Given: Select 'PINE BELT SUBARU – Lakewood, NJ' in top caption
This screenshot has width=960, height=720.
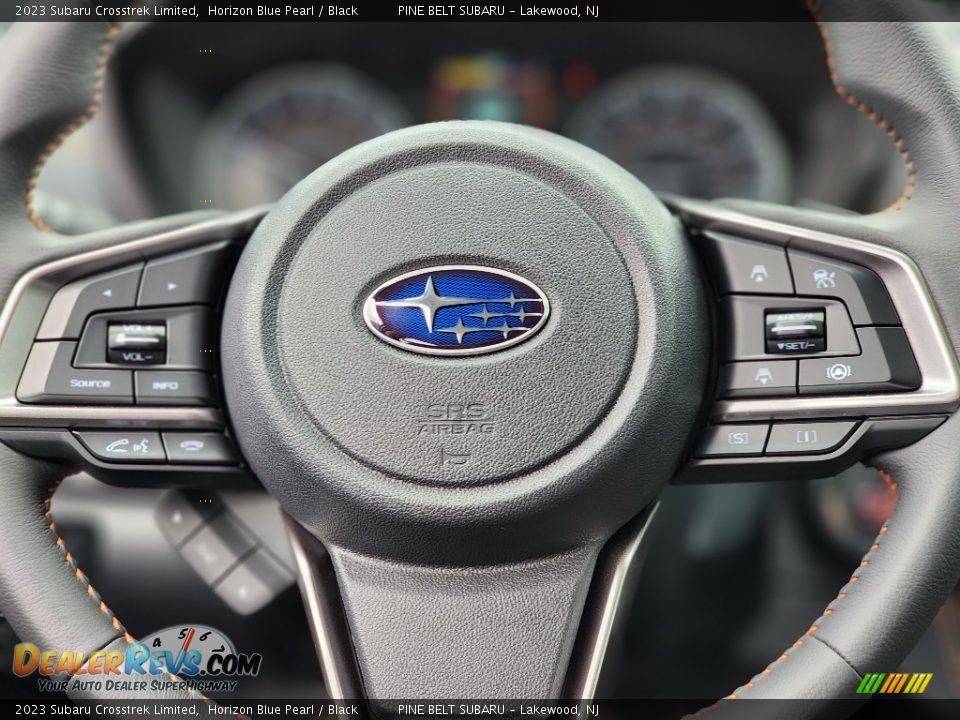Looking at the screenshot, I should 498,10.
